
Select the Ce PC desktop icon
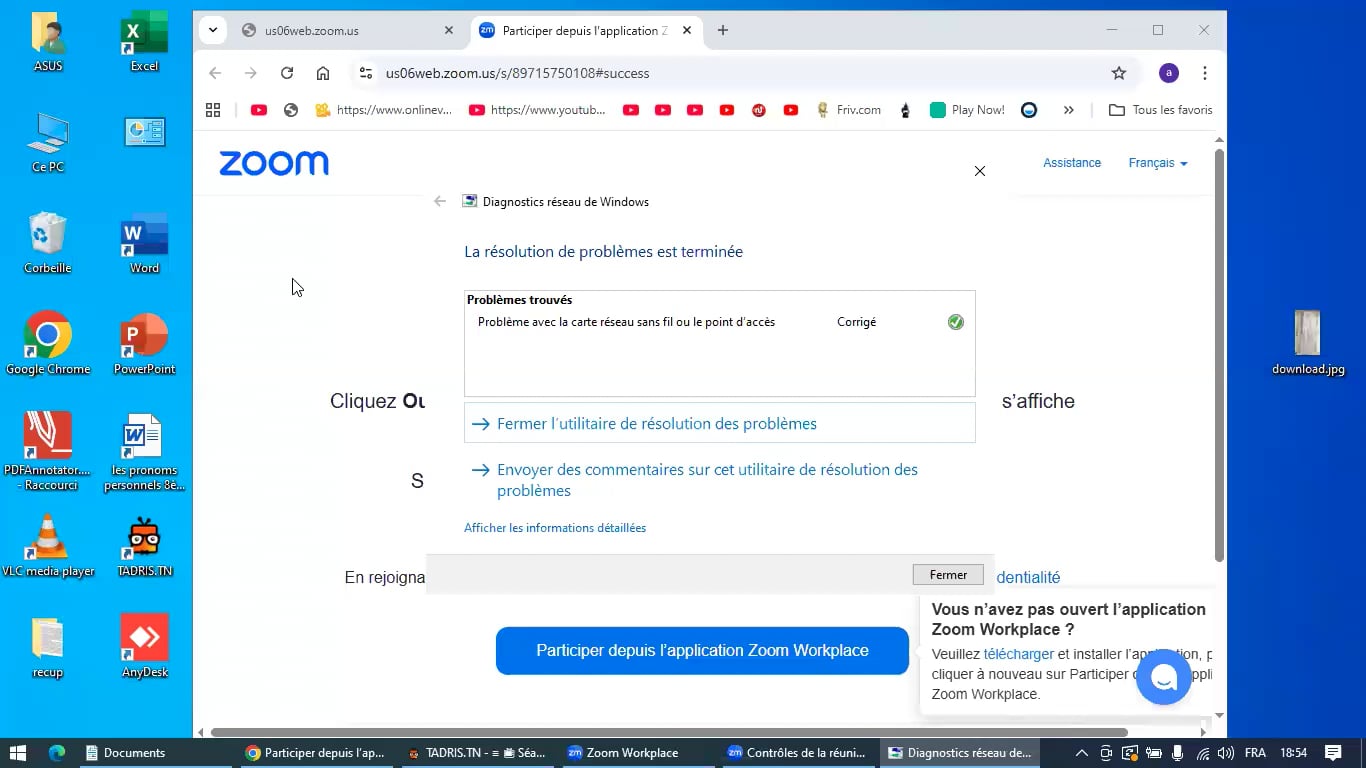coord(48,143)
